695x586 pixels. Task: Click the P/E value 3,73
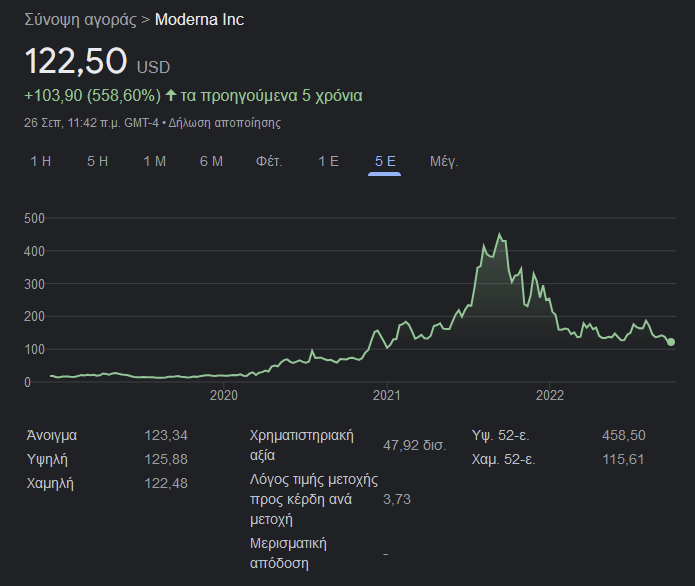point(397,499)
